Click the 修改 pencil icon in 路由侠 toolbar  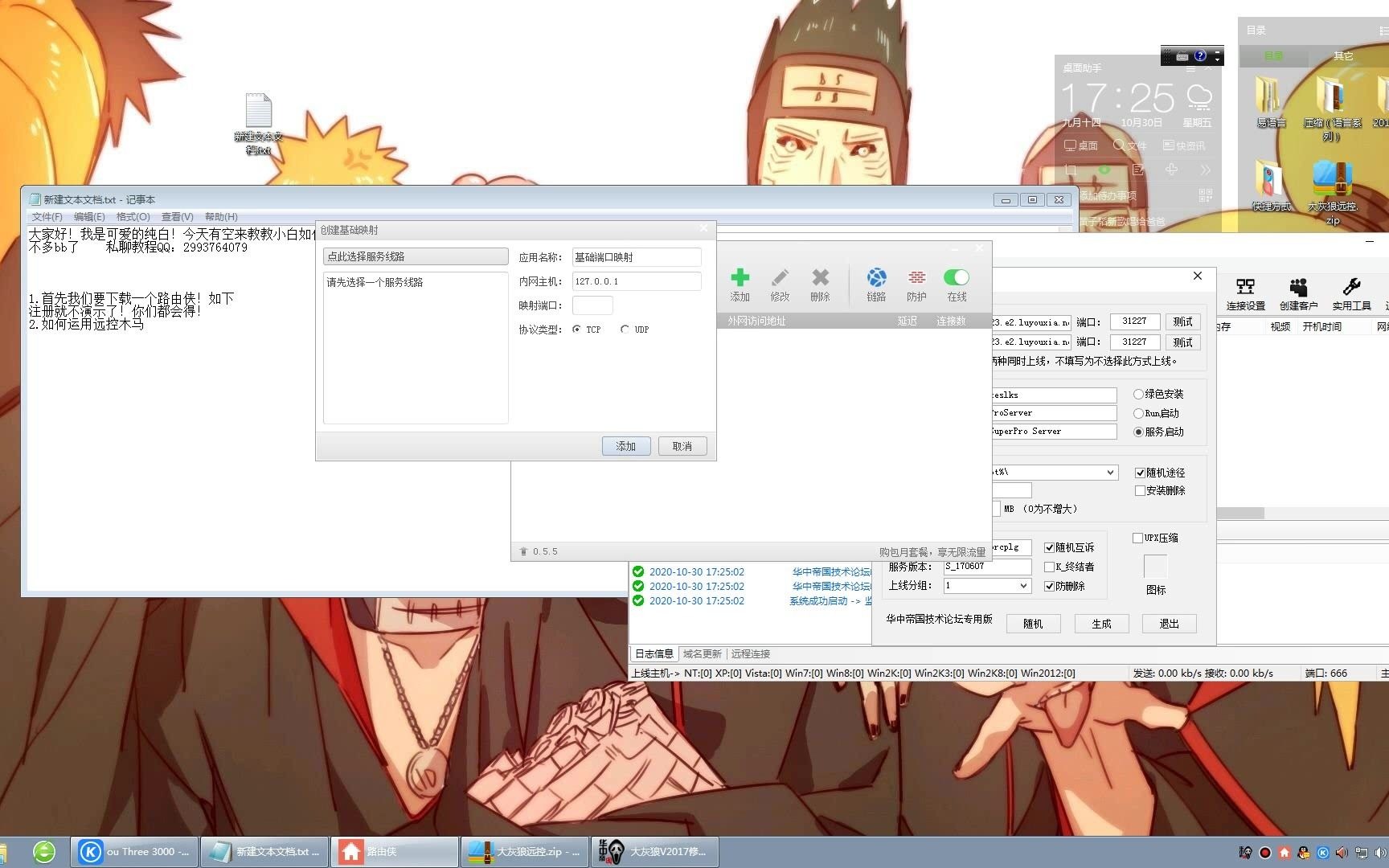tap(780, 278)
